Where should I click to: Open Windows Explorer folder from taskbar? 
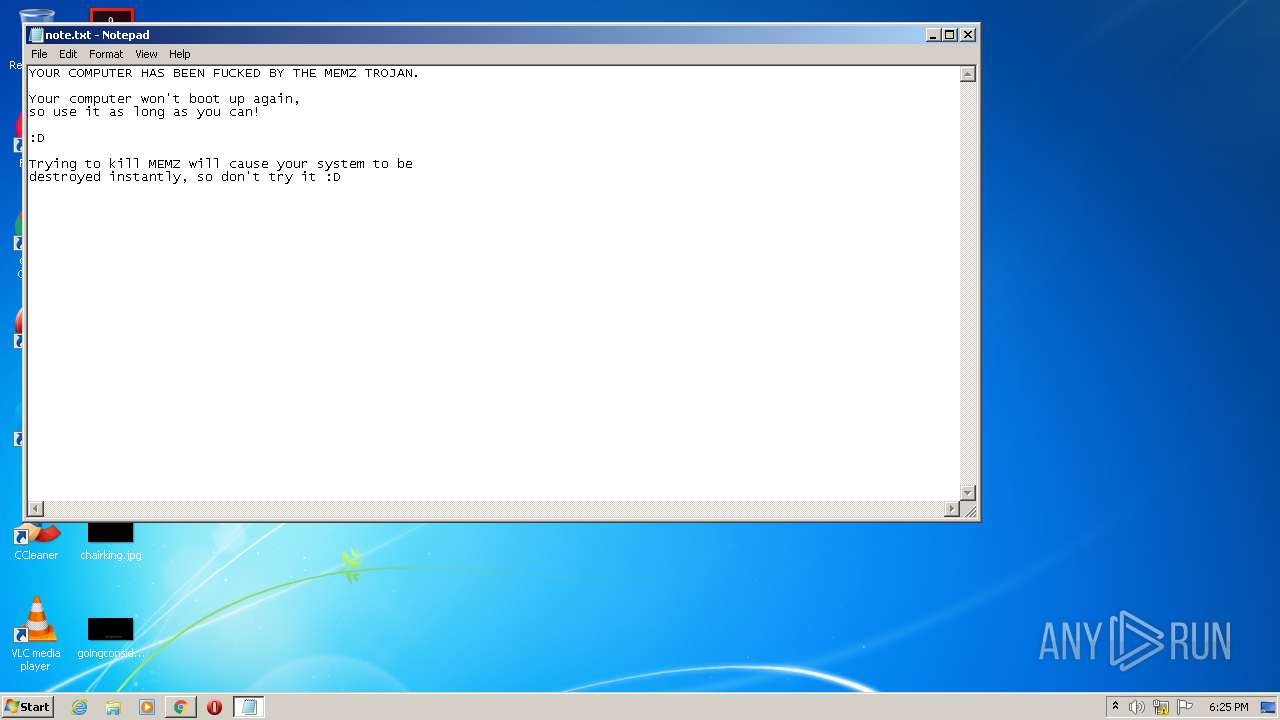coord(113,707)
